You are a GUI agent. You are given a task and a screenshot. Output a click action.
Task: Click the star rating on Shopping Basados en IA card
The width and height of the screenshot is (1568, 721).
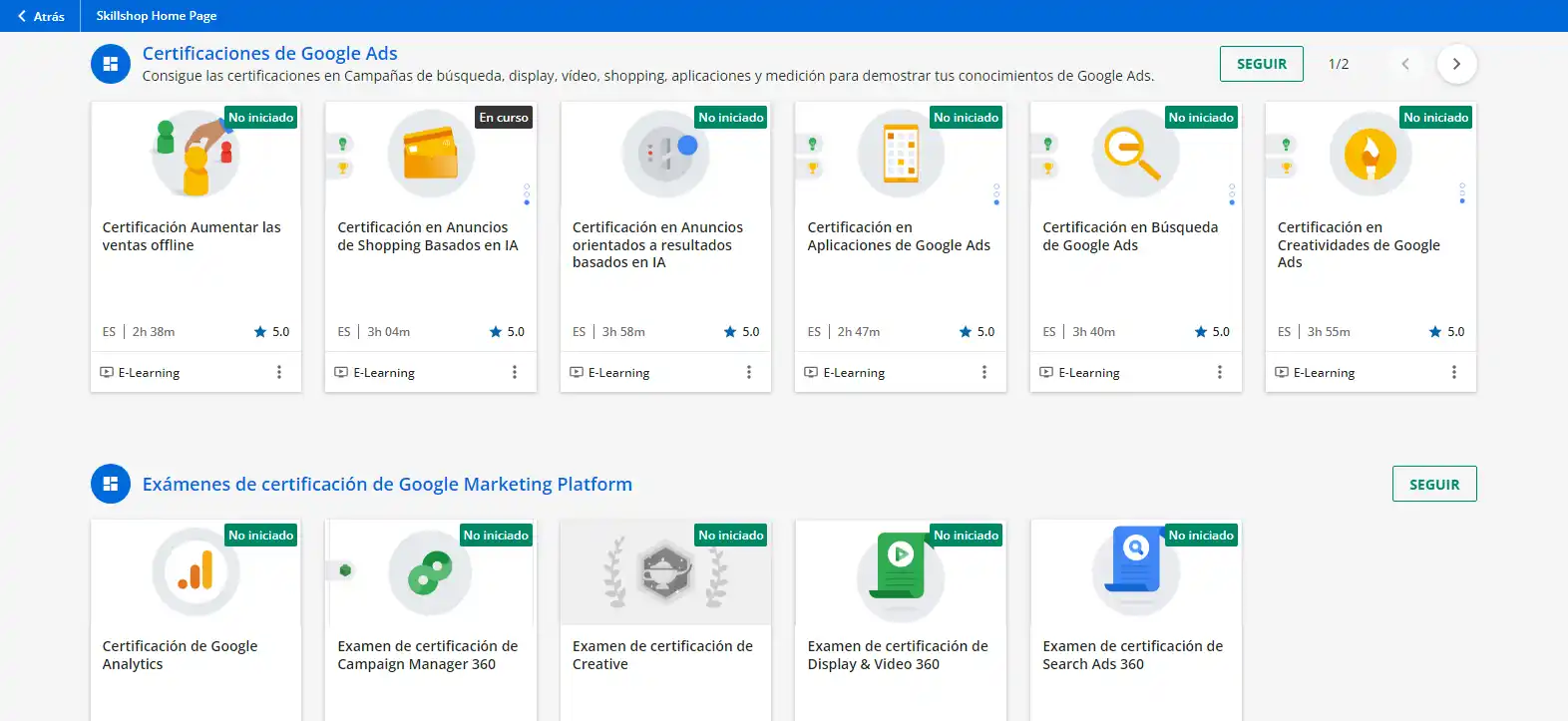click(x=507, y=332)
